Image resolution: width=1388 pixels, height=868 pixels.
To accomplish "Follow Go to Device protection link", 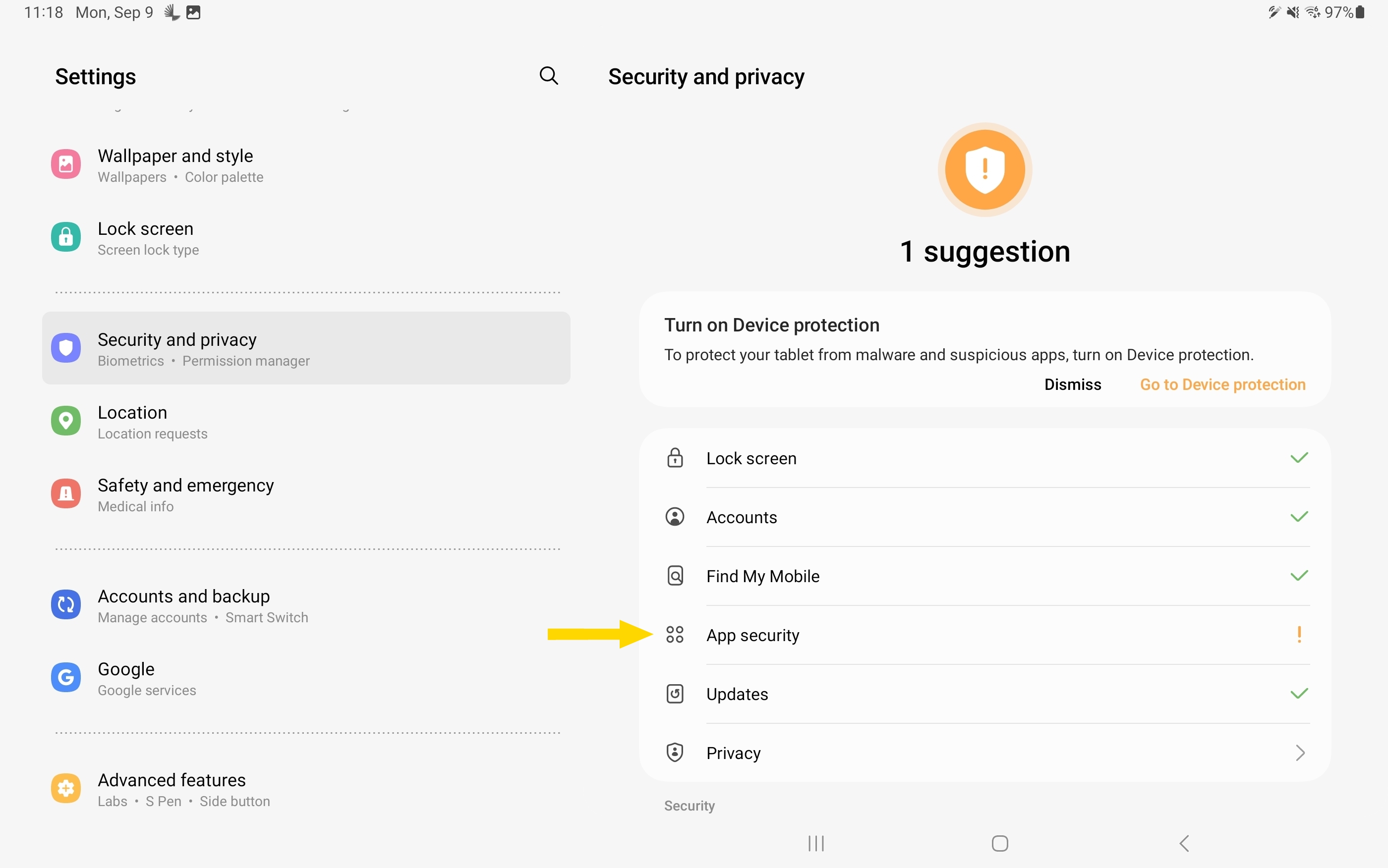I will [1222, 384].
